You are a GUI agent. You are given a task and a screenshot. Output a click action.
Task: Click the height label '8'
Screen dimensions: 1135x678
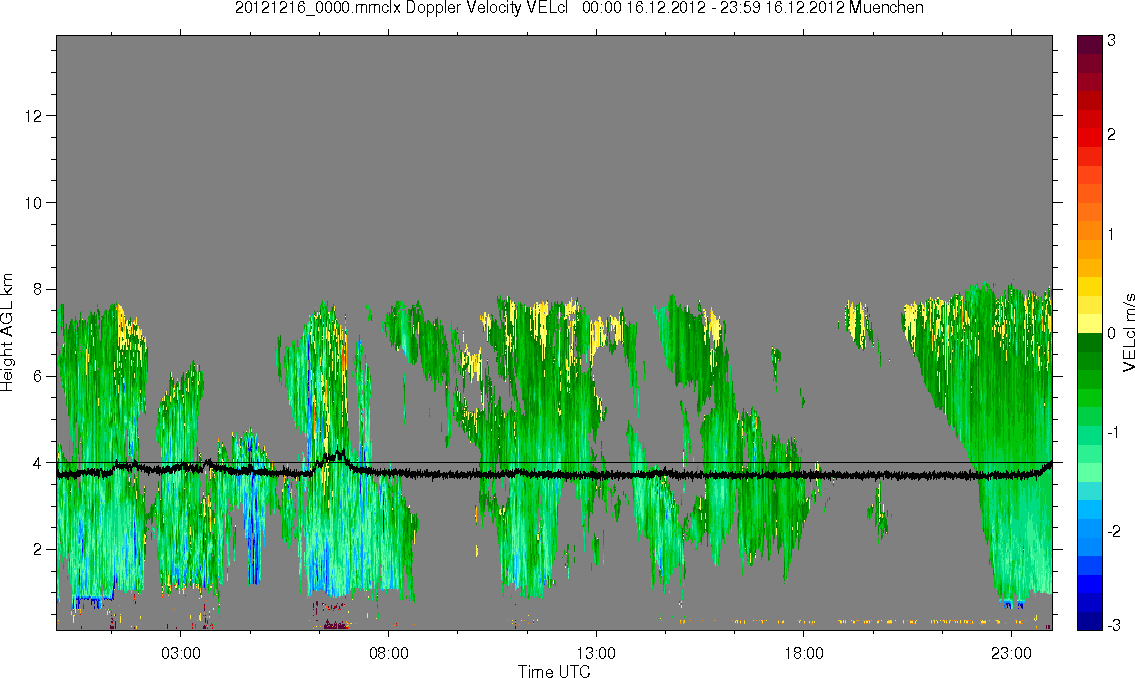[37, 289]
